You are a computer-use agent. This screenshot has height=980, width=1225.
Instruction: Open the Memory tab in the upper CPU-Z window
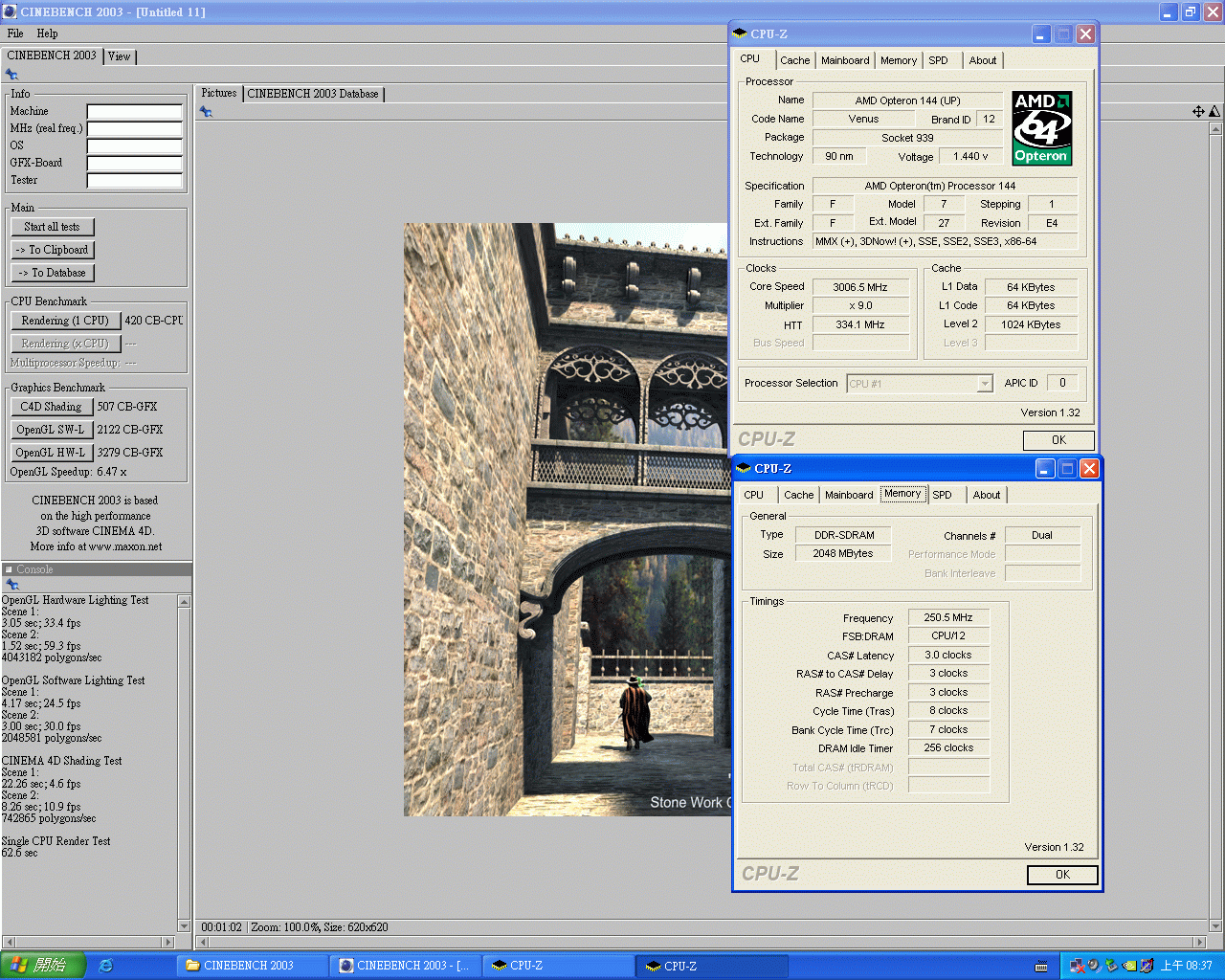coord(899,60)
